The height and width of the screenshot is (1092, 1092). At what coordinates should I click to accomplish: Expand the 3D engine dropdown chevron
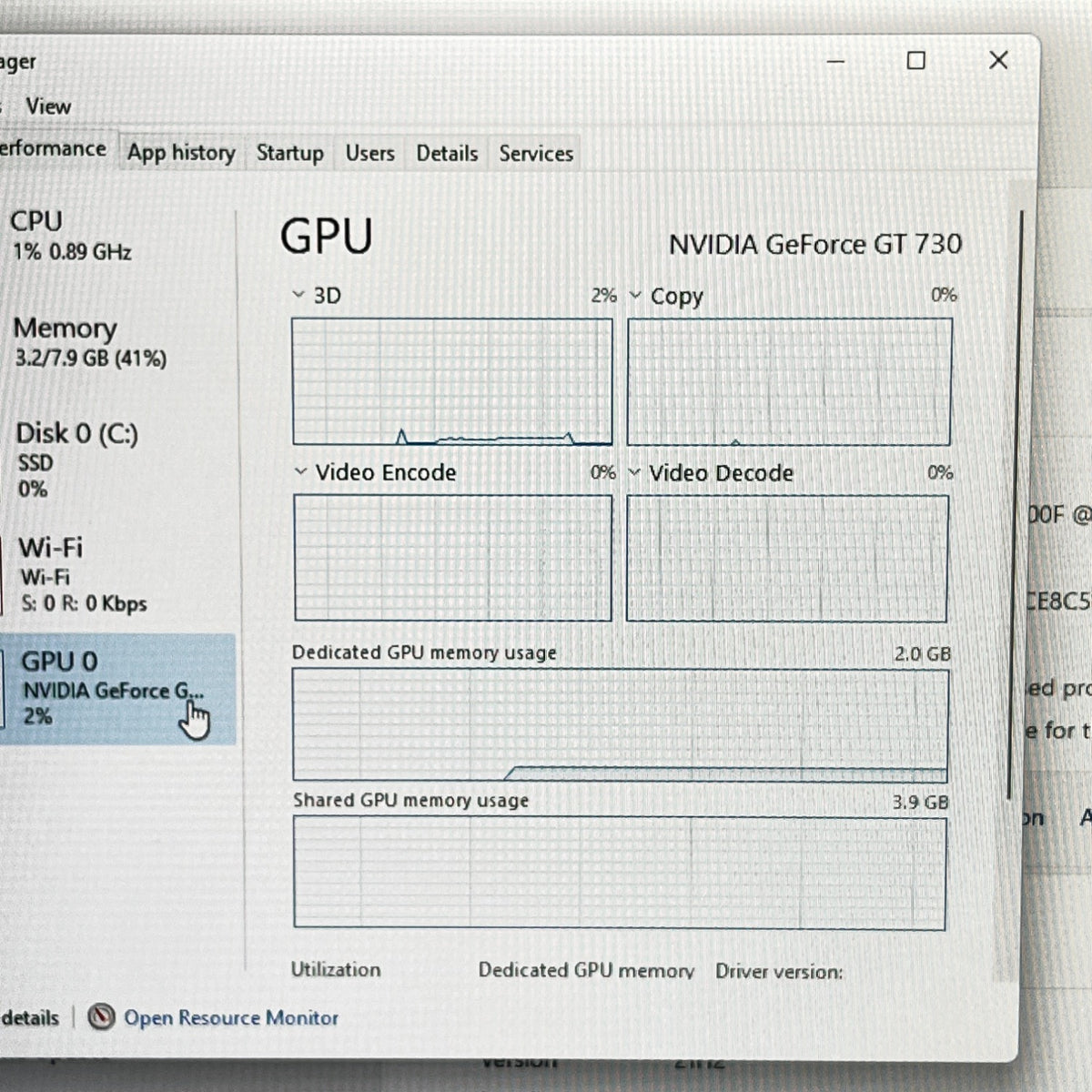(x=298, y=295)
